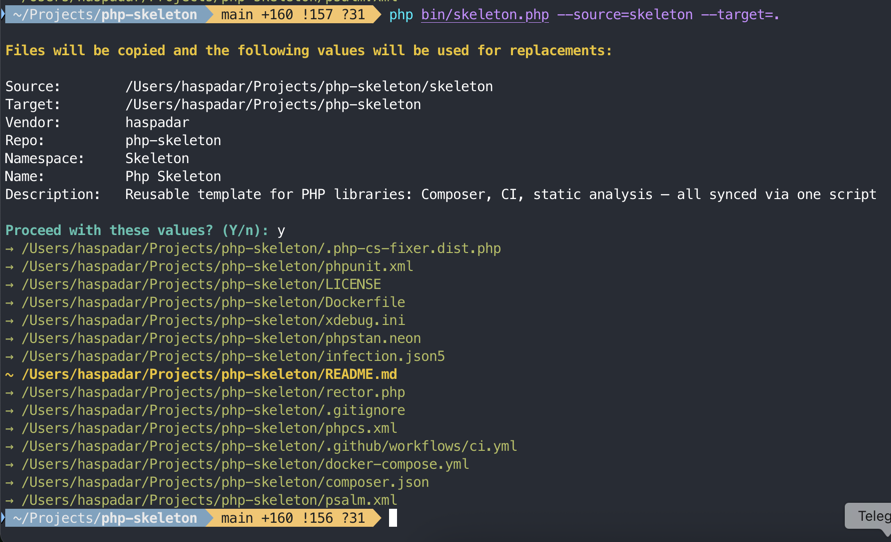This screenshot has height=542, width=891.
Task: Open the .php-cs-fixer.dist.php file path
Action: pos(261,249)
